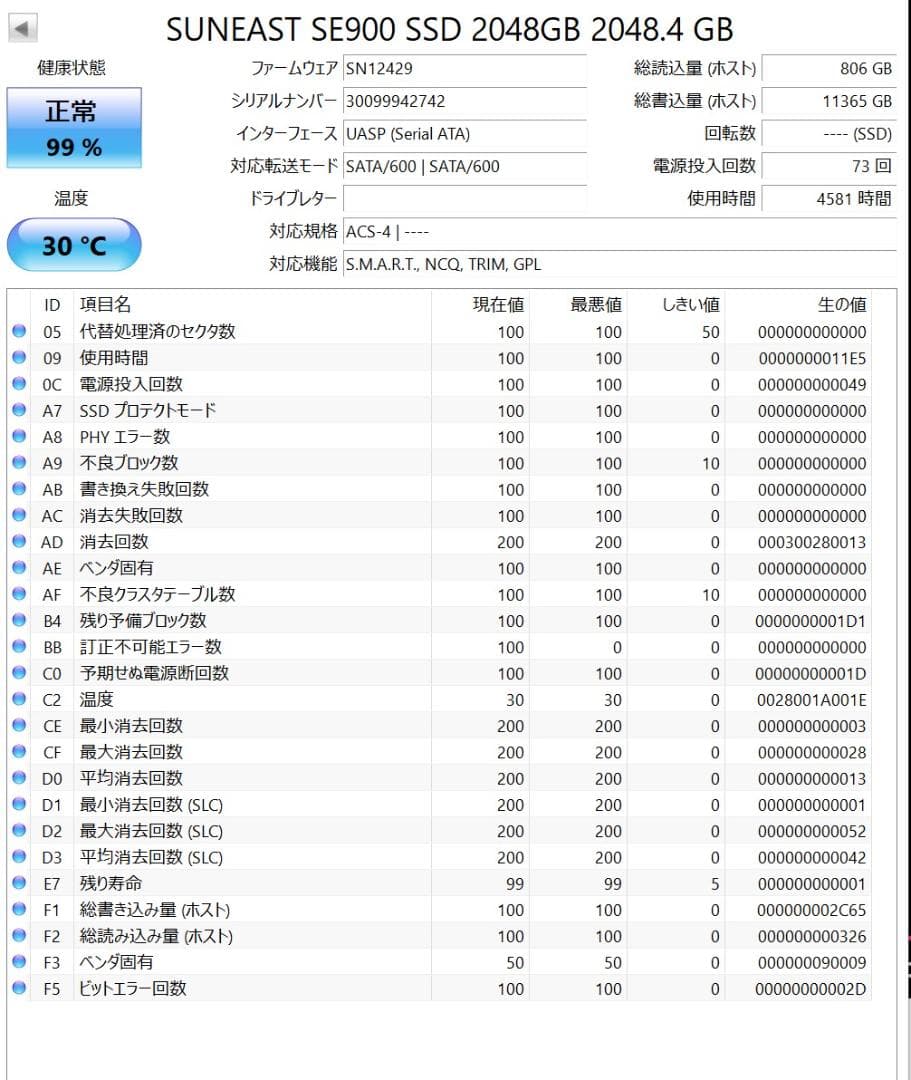Click the blue dot beside 残り寿命 E7
This screenshot has height=1080, width=911.
20,884
